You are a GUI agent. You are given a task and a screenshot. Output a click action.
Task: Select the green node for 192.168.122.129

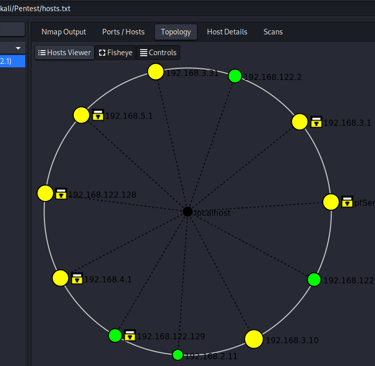(x=115, y=335)
